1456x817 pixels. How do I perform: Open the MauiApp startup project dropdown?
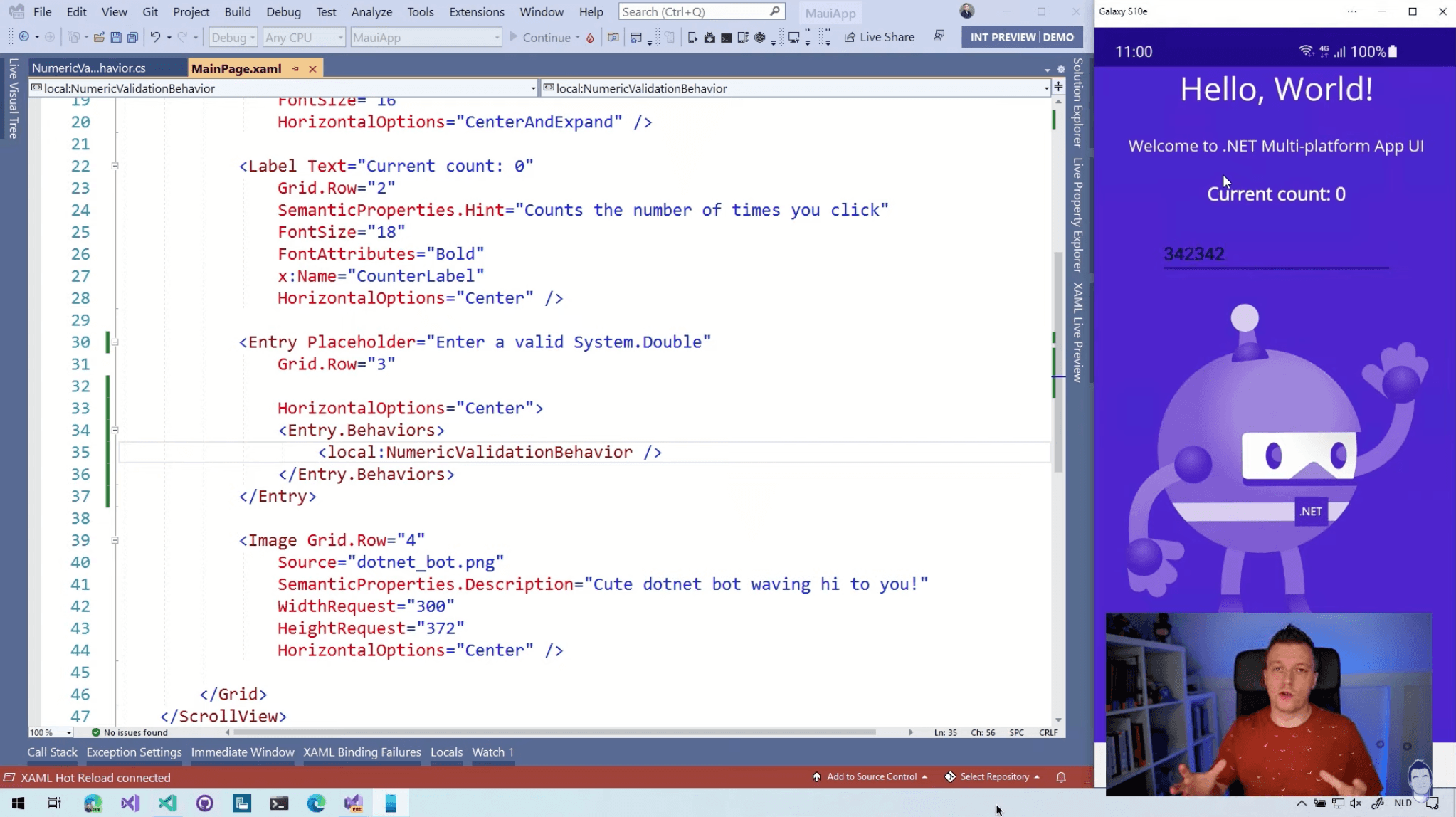click(426, 37)
